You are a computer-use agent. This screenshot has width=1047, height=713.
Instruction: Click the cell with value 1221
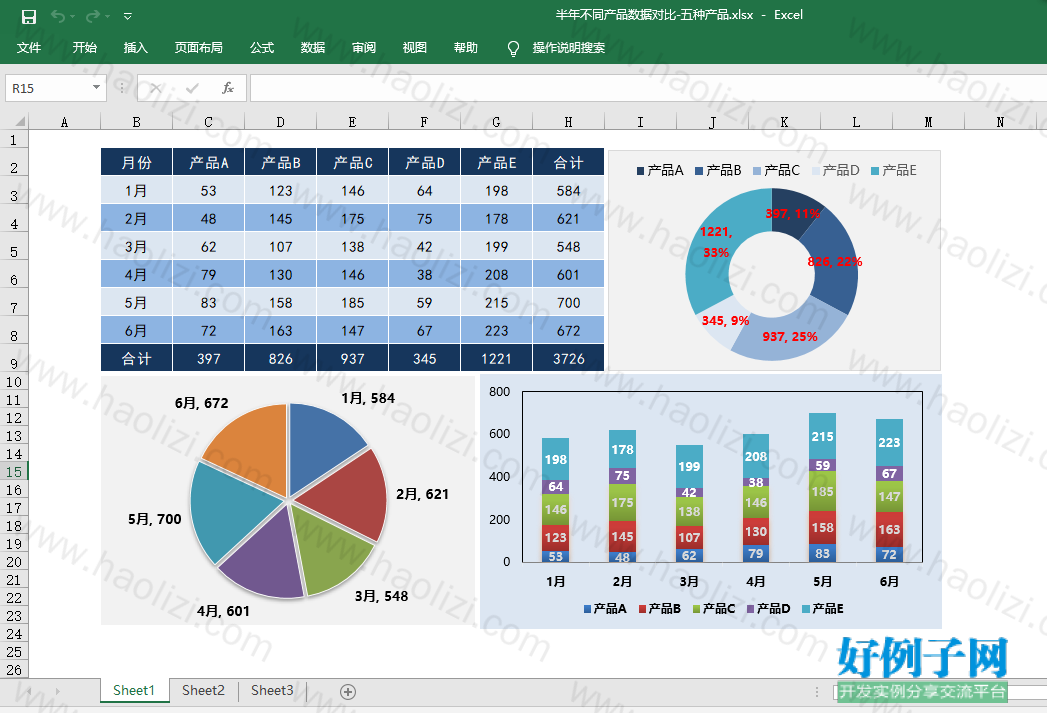(496, 359)
